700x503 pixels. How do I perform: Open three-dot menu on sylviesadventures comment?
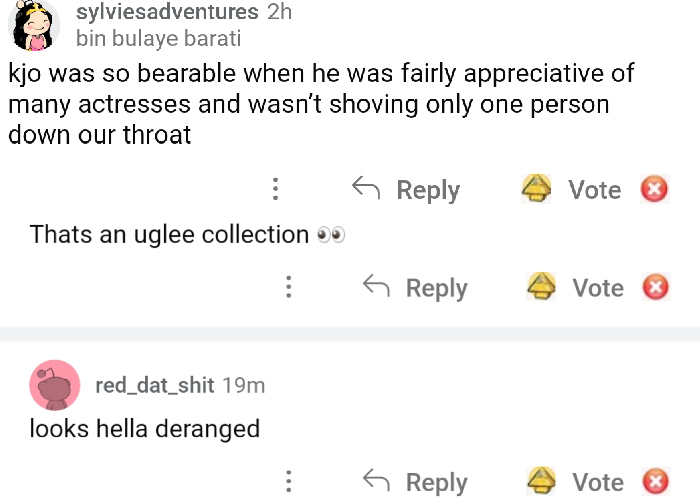coord(275,190)
